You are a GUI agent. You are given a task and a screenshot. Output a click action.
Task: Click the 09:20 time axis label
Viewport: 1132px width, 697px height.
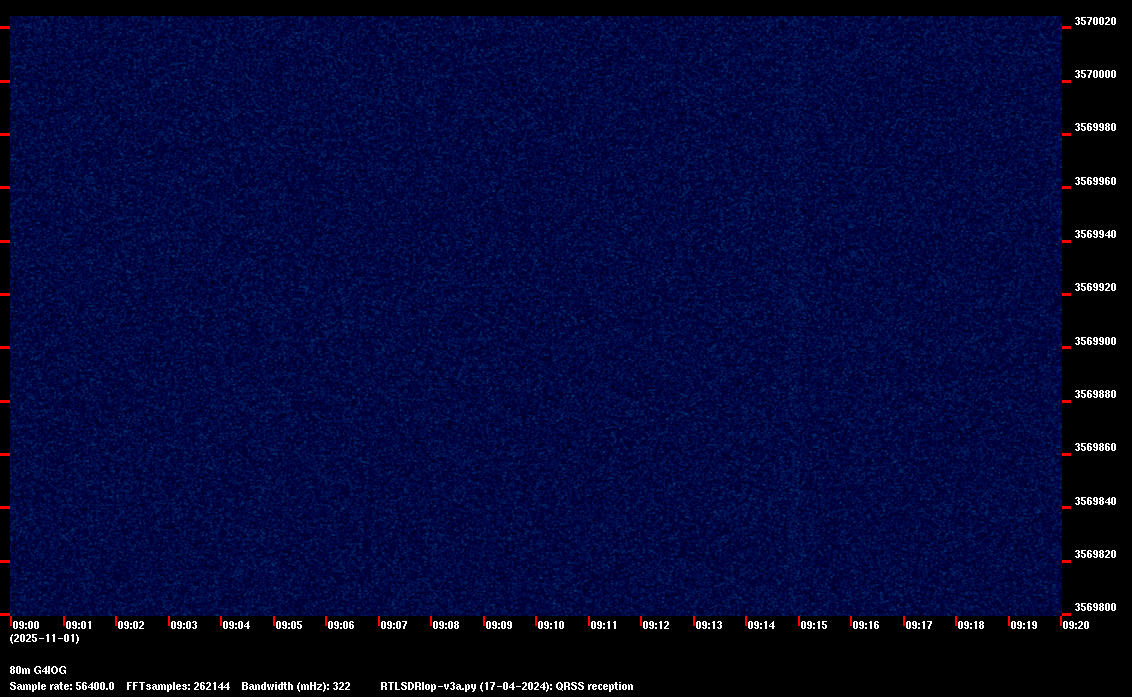pos(1076,625)
